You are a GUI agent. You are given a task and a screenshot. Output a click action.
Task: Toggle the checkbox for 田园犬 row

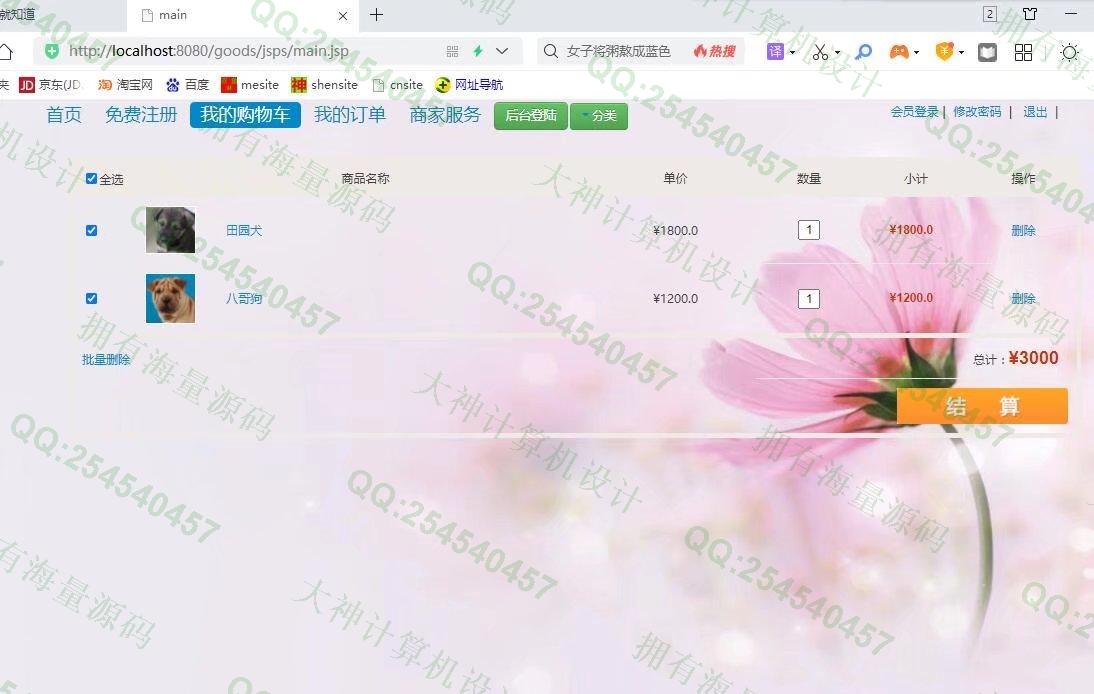91,230
